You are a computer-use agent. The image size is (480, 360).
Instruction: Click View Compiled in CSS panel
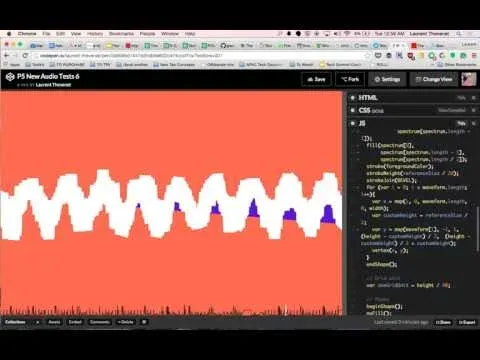click(452, 110)
